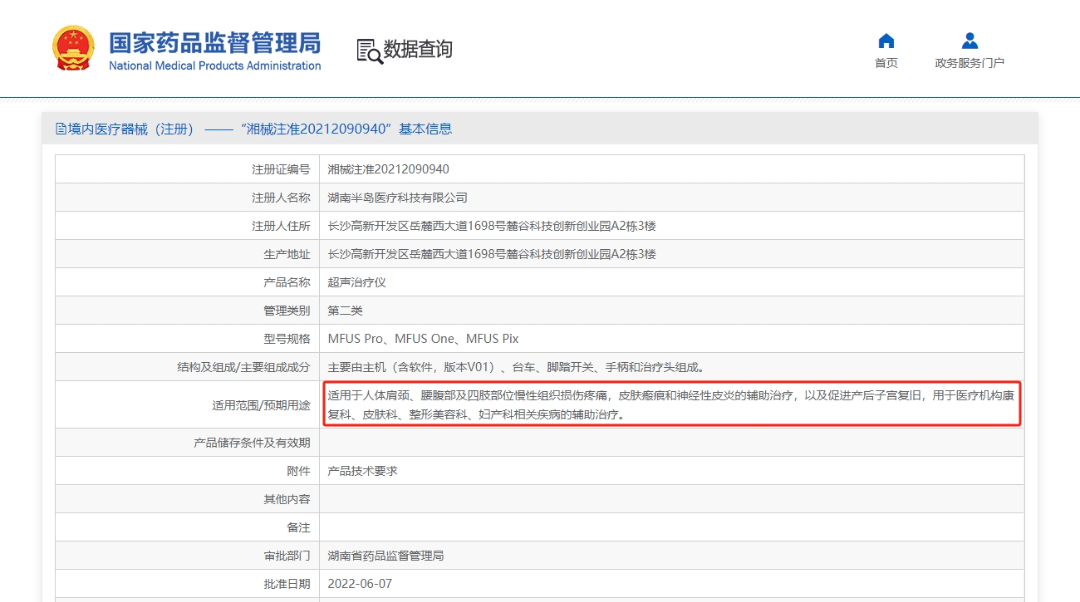The height and width of the screenshot is (602, 1080).
Task: Click the 批准日期 label
Action: point(287,584)
